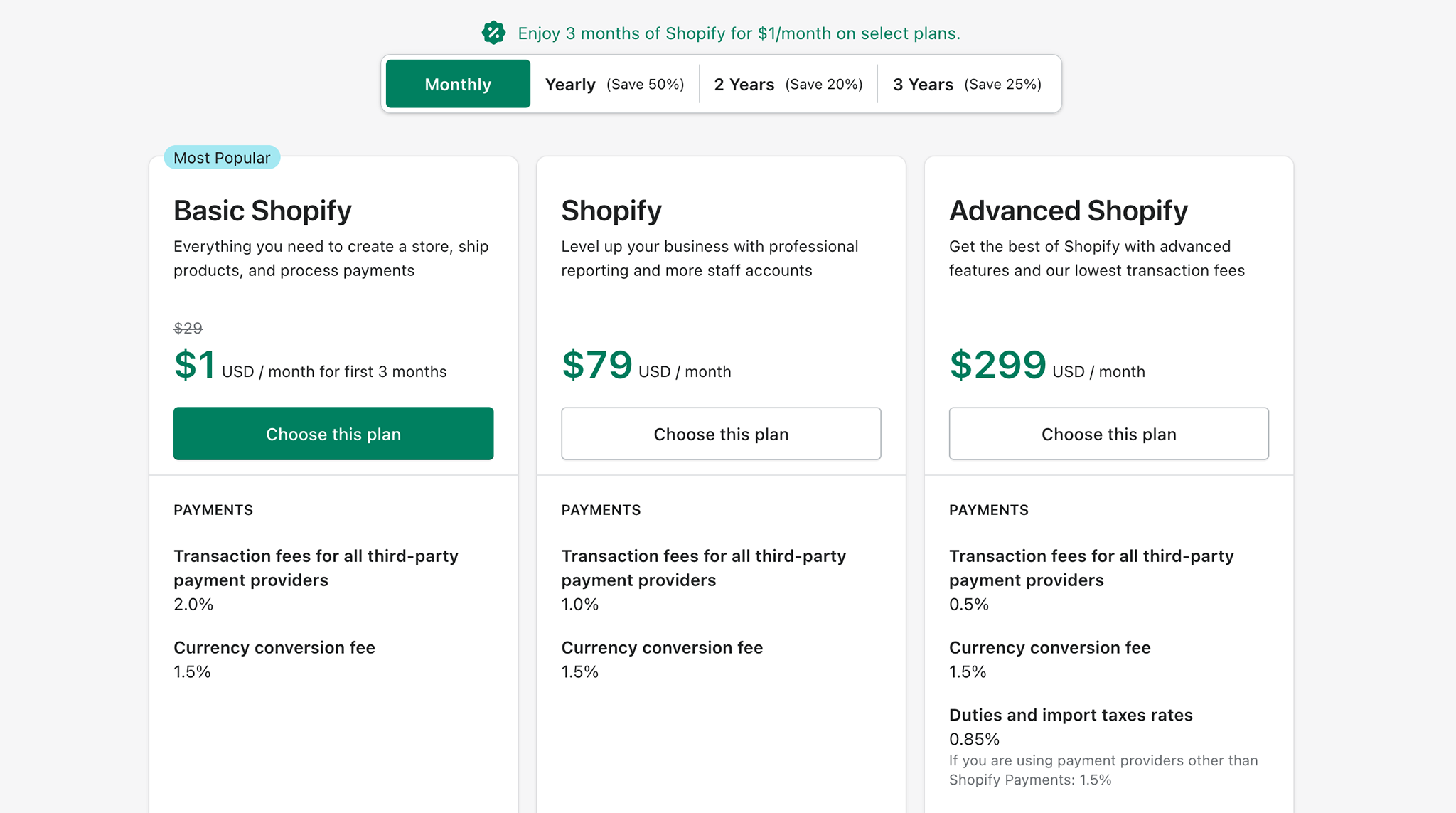Click the Advanced Shopify heading

click(x=1068, y=210)
